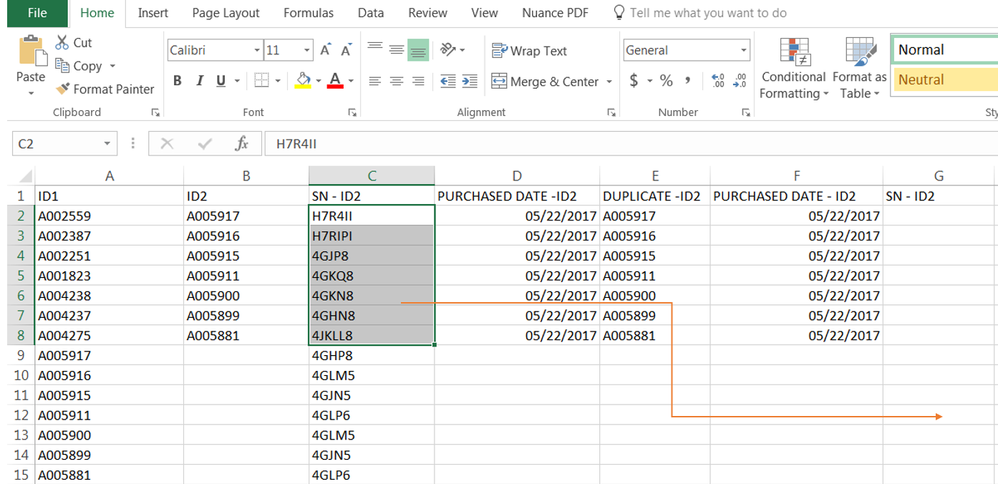Toggle Bold formatting

pos(178,81)
